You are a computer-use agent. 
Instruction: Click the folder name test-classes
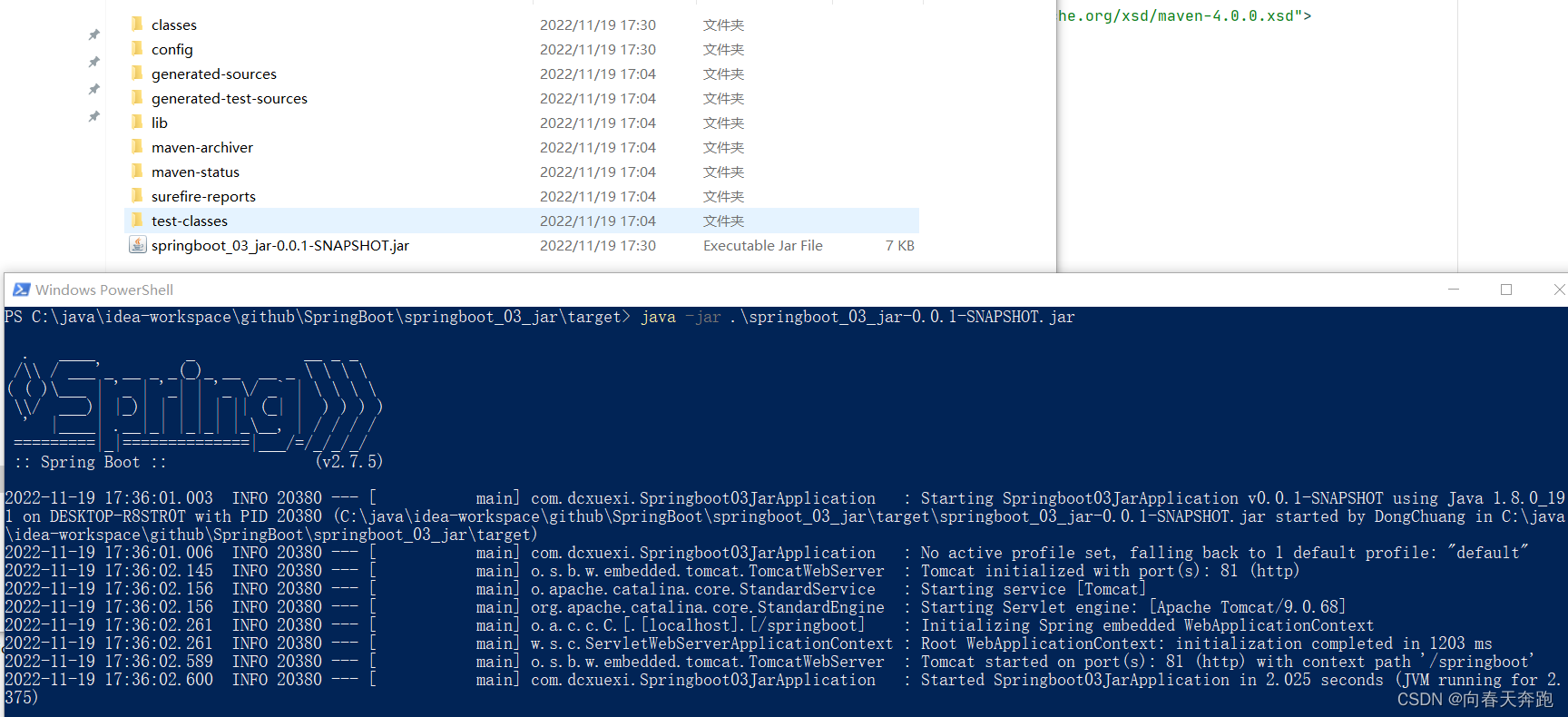pos(190,221)
